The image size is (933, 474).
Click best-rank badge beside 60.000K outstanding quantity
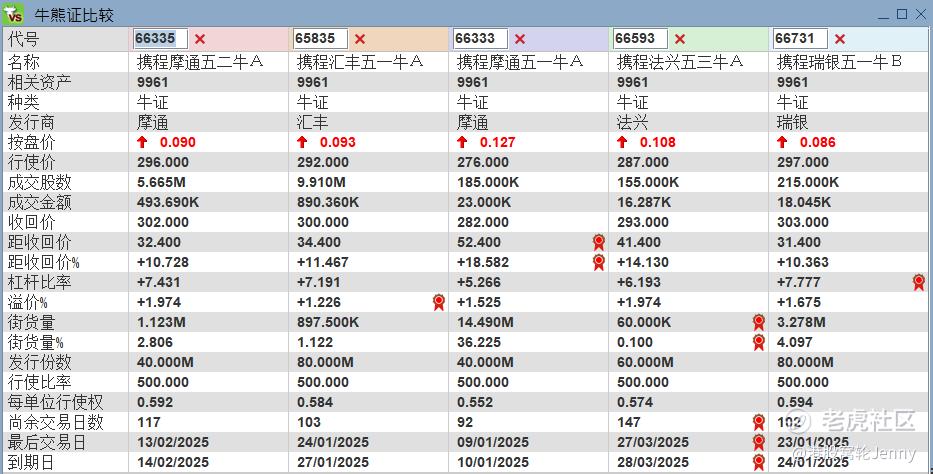tap(759, 322)
